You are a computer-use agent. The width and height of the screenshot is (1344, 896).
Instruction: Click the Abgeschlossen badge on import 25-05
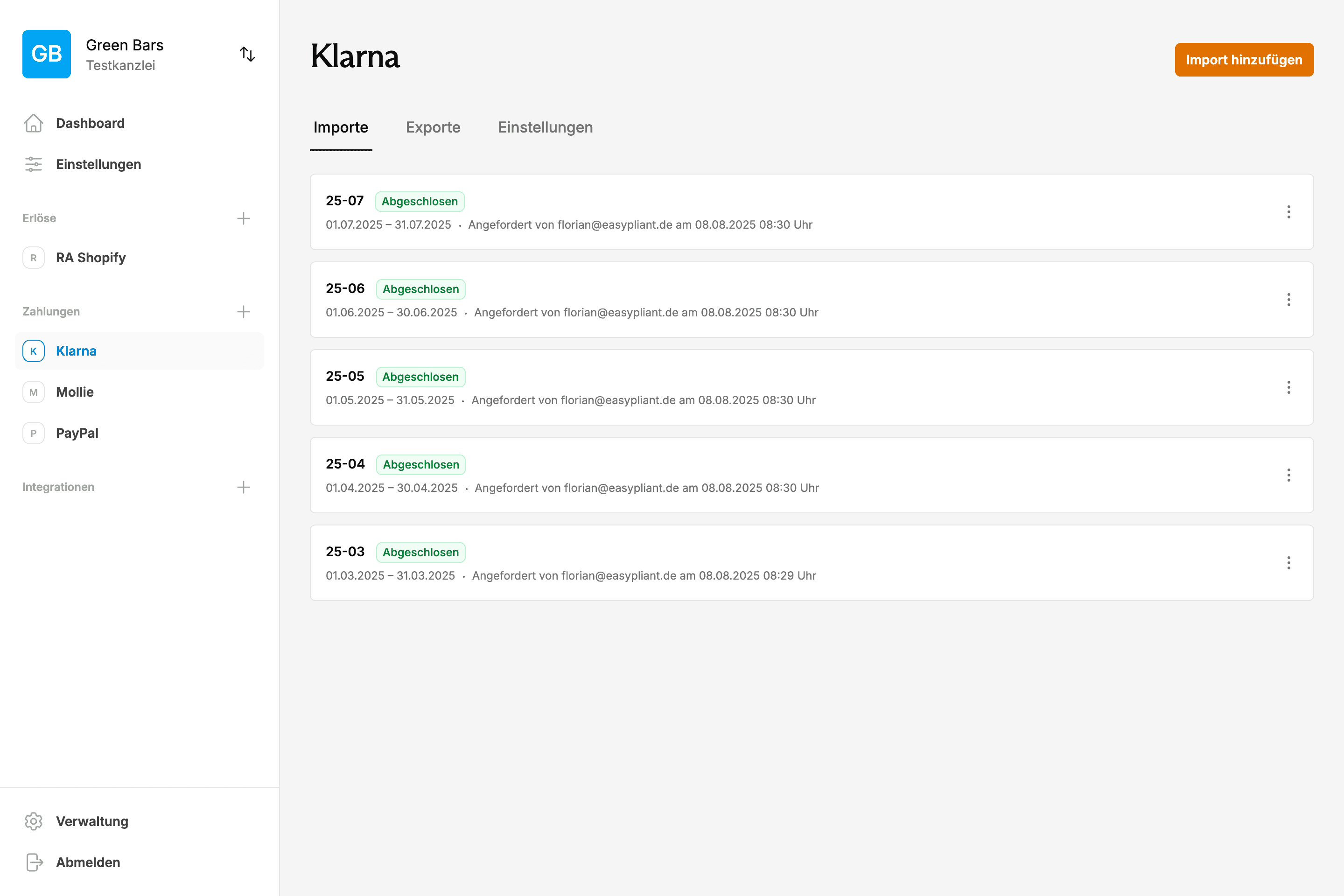(420, 377)
